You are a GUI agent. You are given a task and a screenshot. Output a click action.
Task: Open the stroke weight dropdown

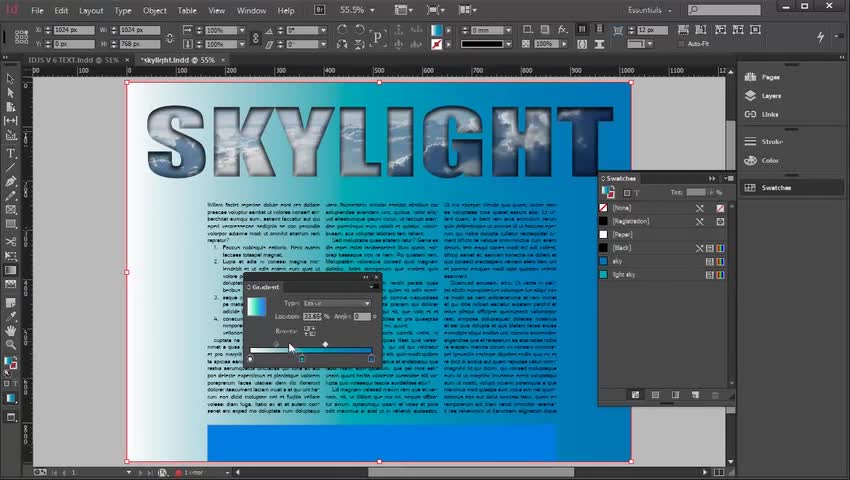pyautogui.click(x=508, y=30)
